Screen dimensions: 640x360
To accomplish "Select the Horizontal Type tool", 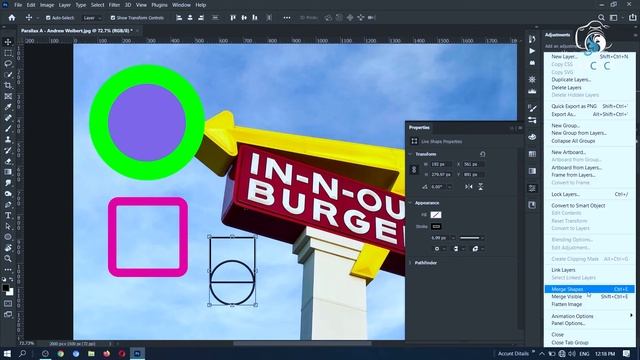I will [8, 215].
